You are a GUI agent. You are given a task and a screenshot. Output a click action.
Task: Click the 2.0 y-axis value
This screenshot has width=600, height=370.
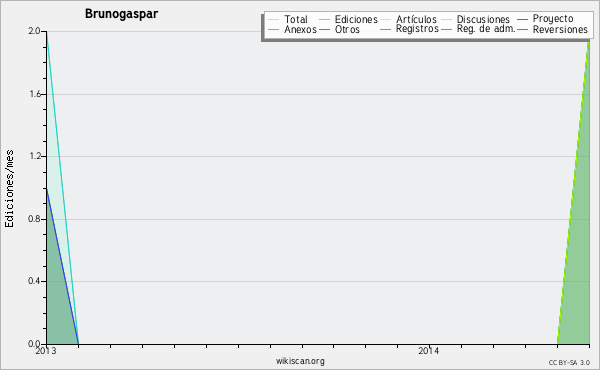[34, 31]
